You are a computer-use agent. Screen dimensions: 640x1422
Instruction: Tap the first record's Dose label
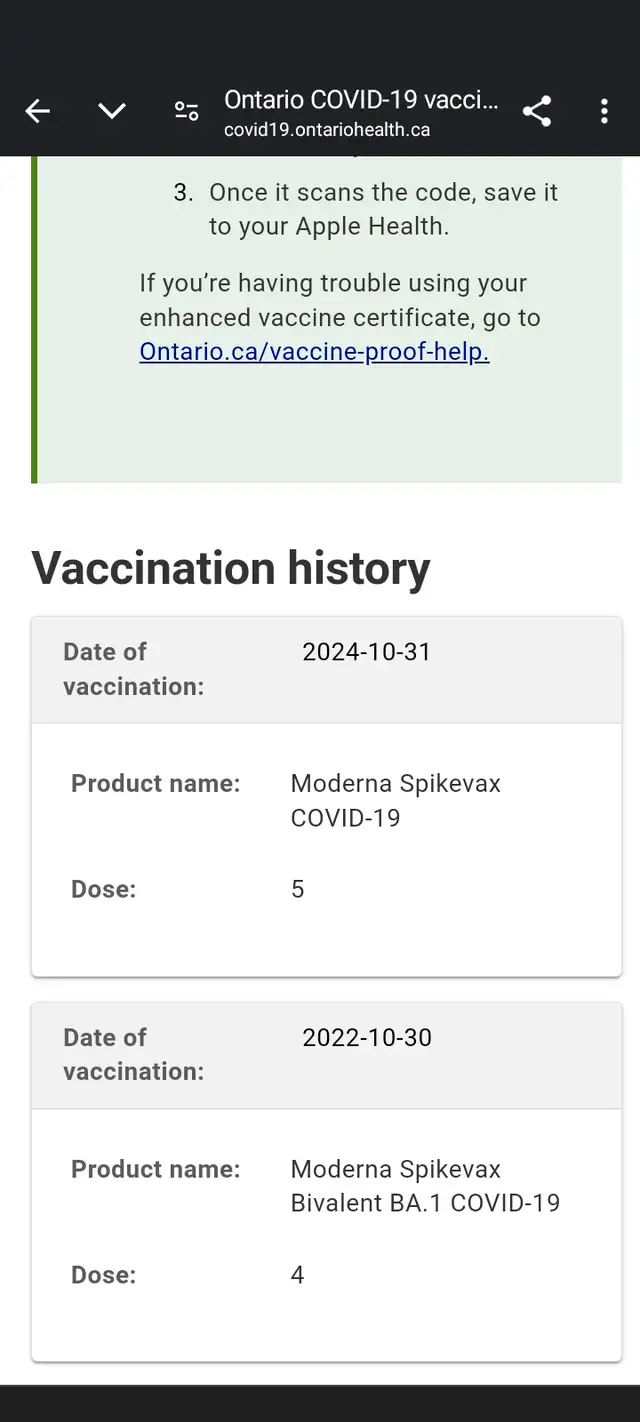pyautogui.click(x=104, y=889)
